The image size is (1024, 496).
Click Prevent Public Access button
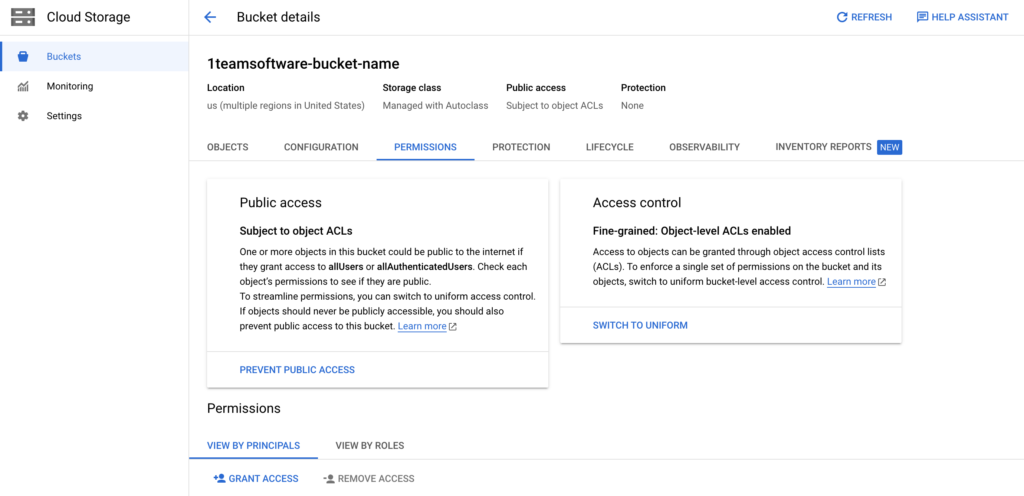point(297,370)
